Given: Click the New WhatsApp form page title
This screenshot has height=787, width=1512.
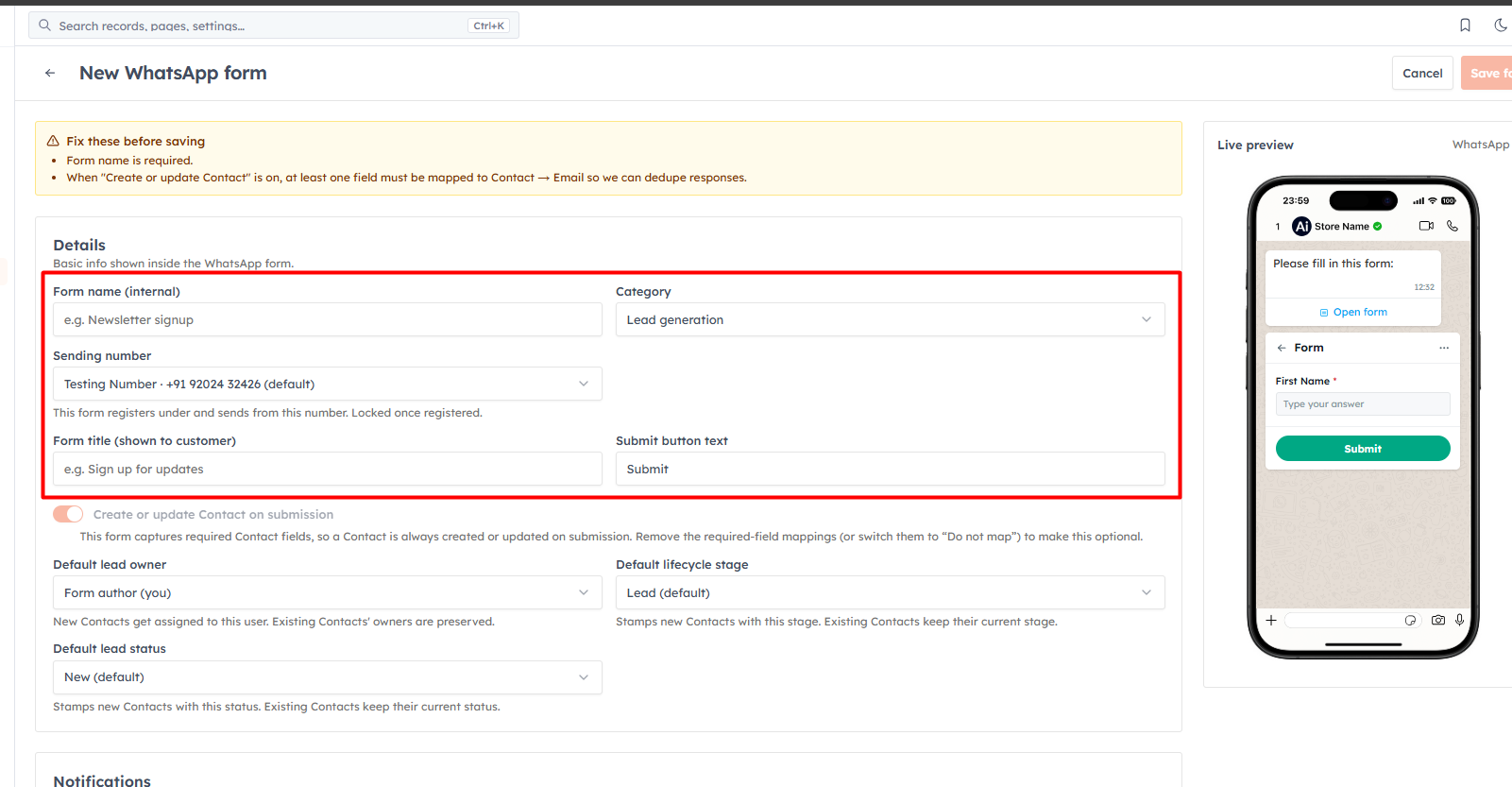Looking at the screenshot, I should tap(173, 73).
